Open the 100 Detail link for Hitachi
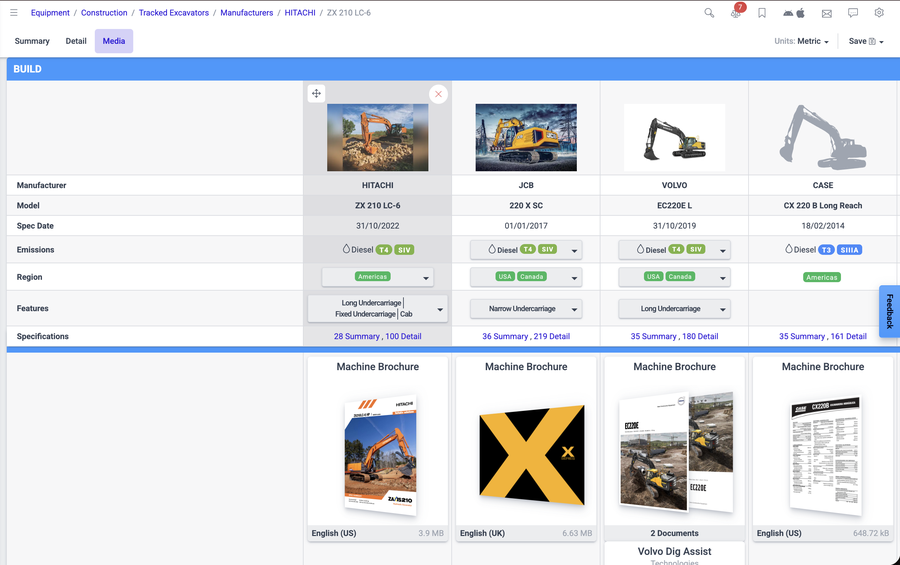 (x=403, y=336)
